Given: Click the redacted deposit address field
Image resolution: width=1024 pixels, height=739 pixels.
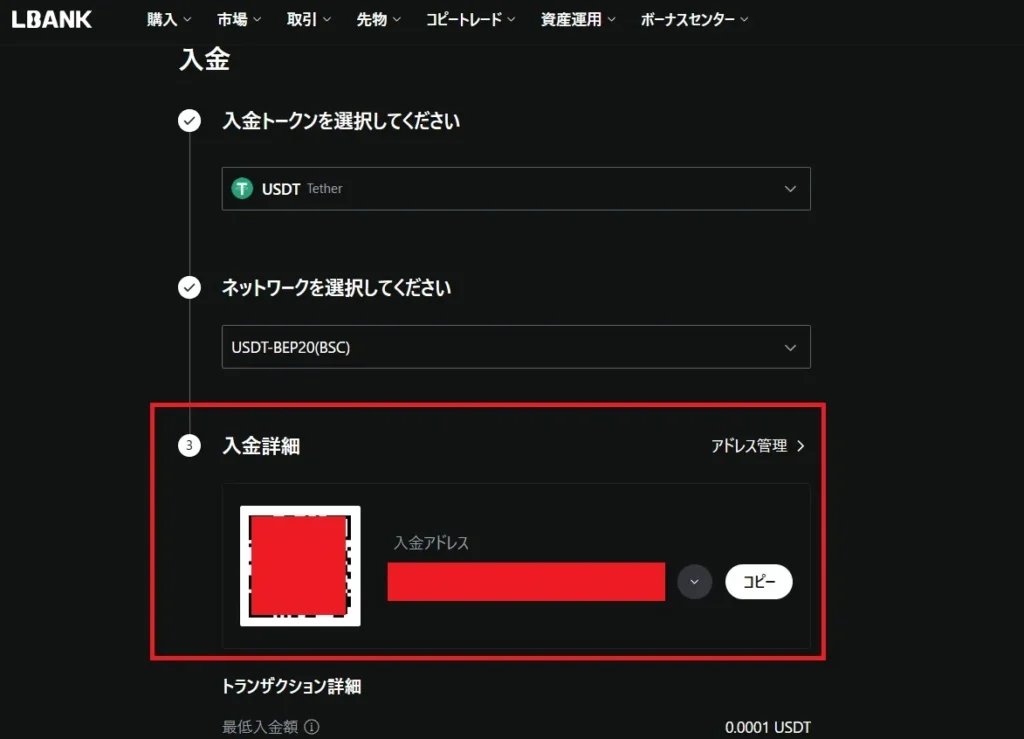Looking at the screenshot, I should point(526,581).
